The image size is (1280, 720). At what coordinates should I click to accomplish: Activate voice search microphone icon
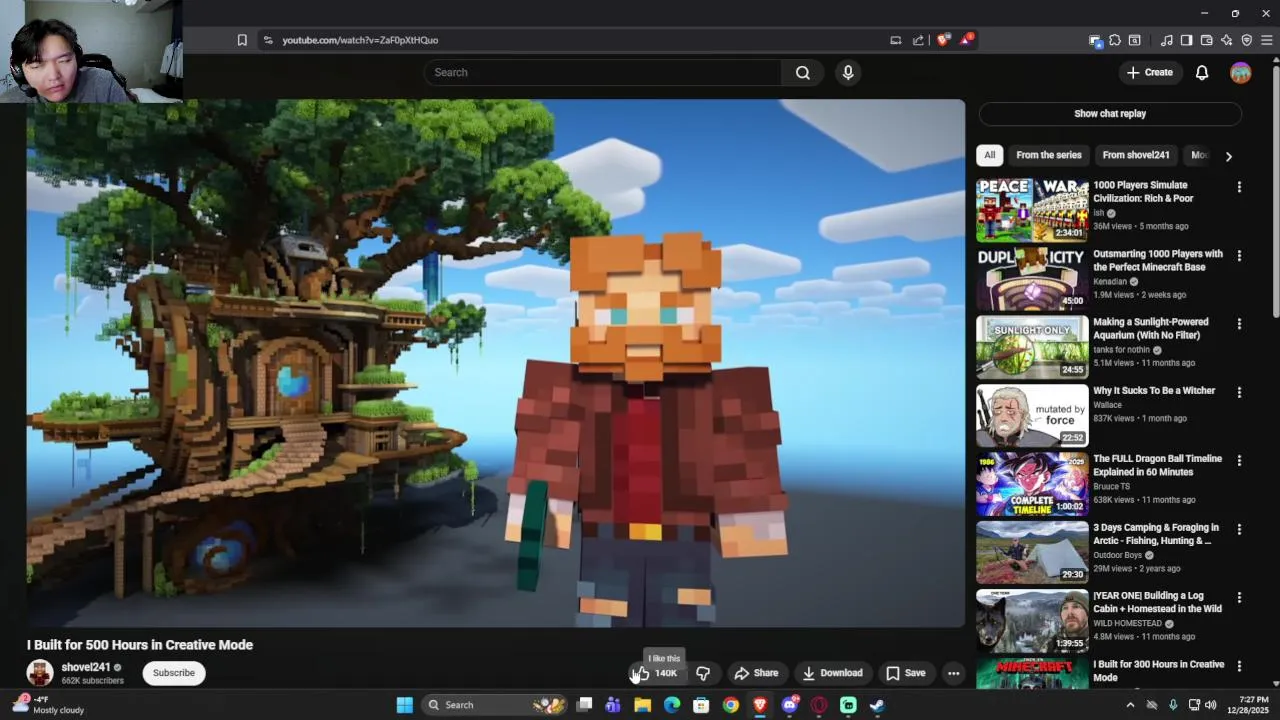848,72
